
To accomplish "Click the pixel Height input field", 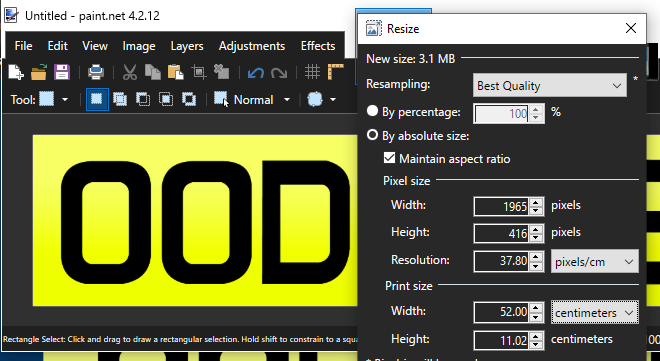I will point(501,233).
